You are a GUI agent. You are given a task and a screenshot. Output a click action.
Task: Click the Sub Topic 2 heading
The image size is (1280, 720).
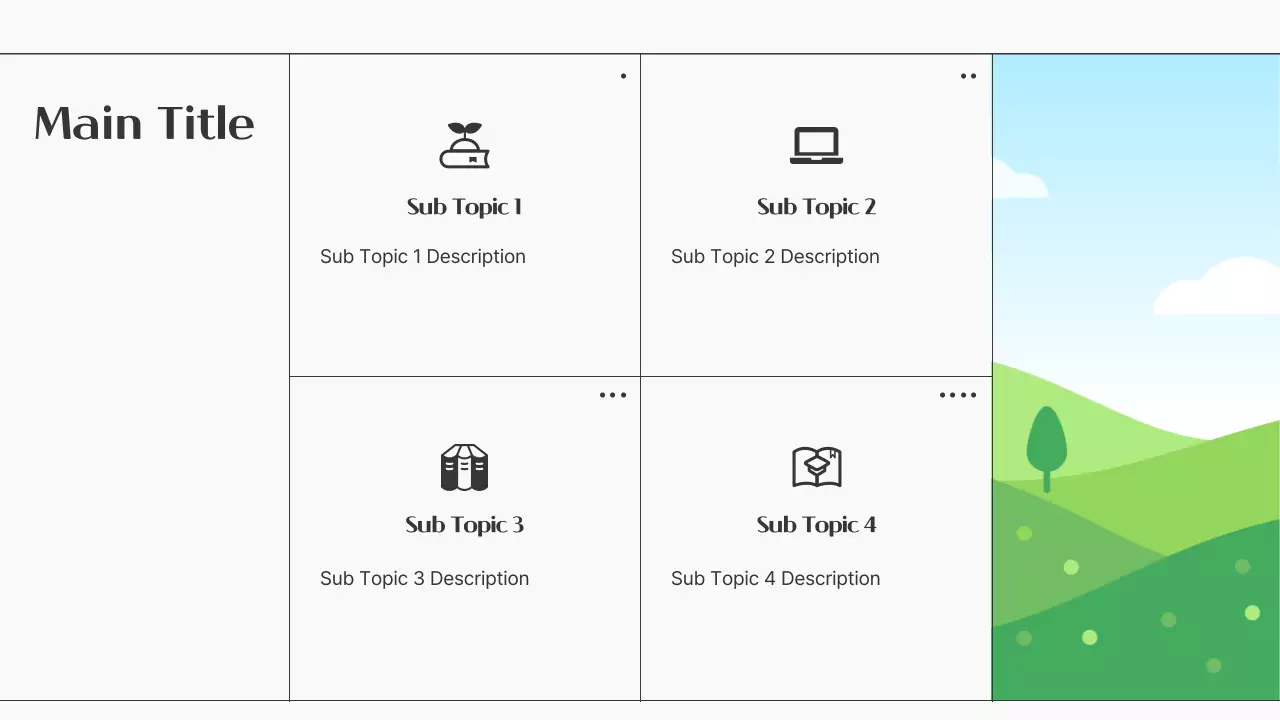tap(816, 207)
